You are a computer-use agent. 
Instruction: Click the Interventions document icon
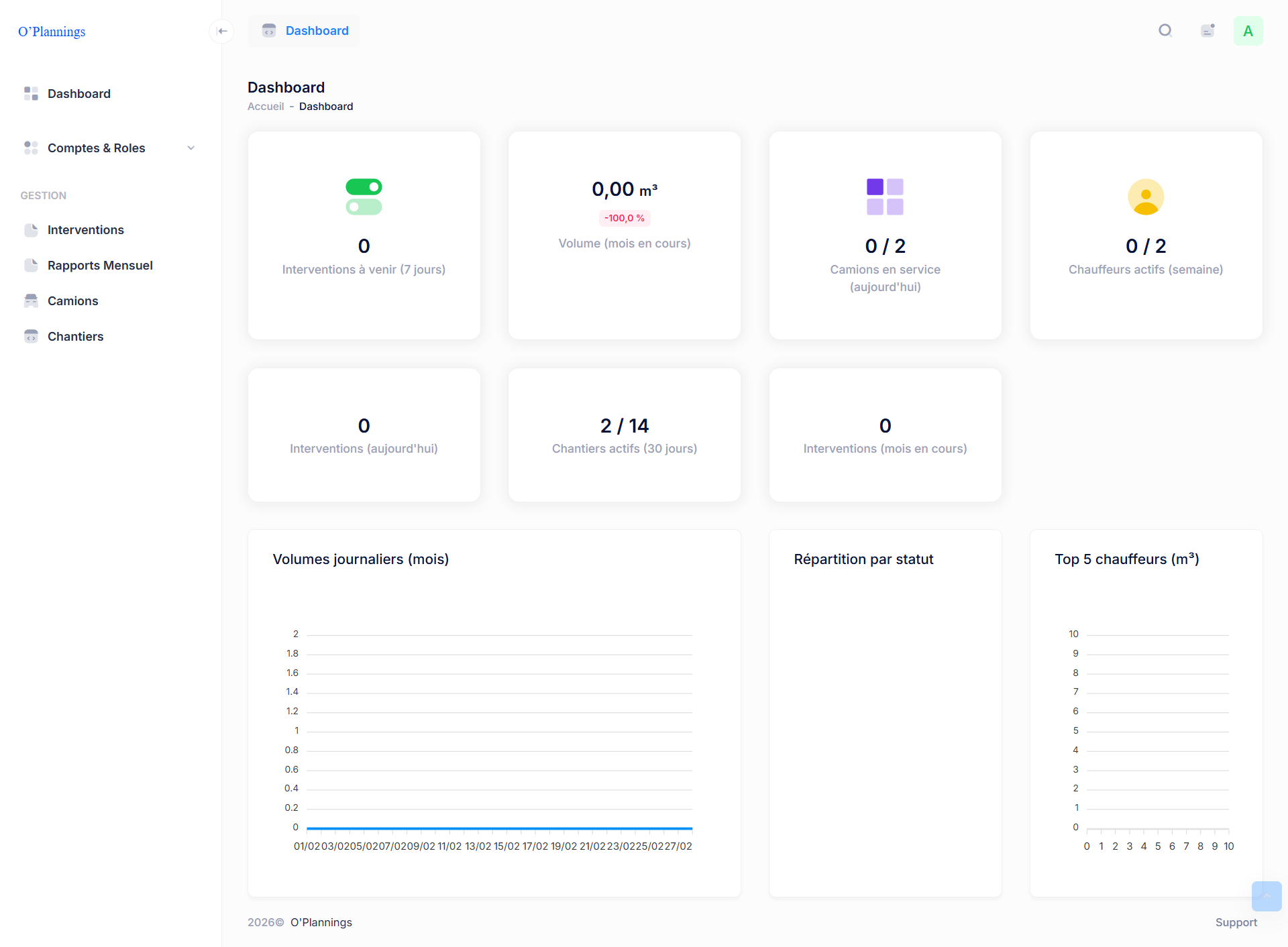coord(31,230)
